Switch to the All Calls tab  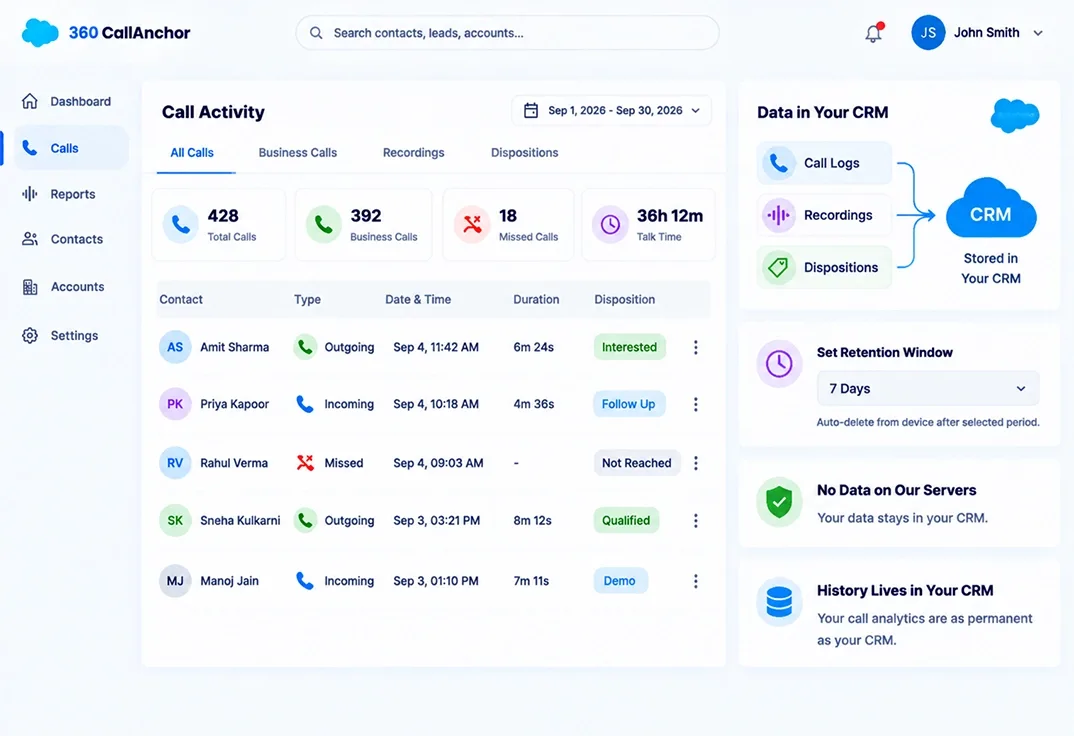click(x=192, y=153)
